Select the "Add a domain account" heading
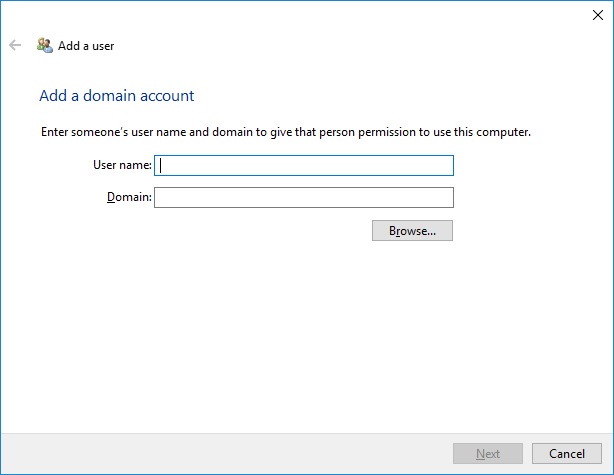 point(117,96)
